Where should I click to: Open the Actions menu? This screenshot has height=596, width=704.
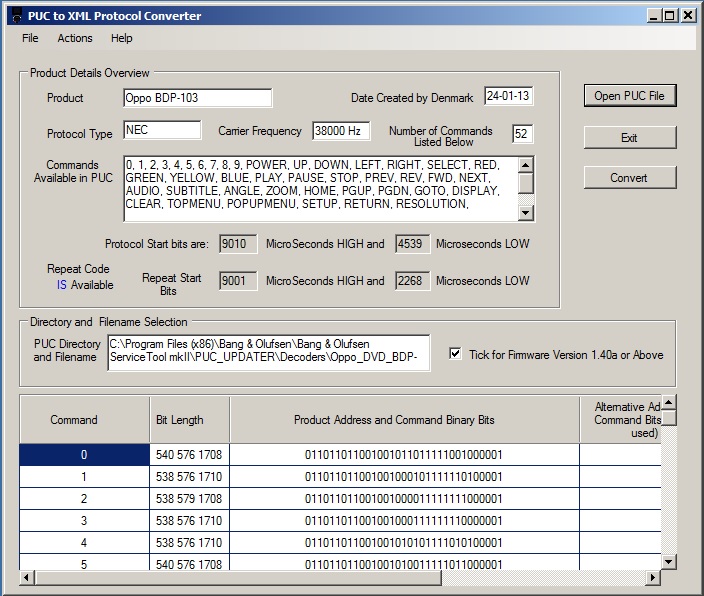click(75, 38)
